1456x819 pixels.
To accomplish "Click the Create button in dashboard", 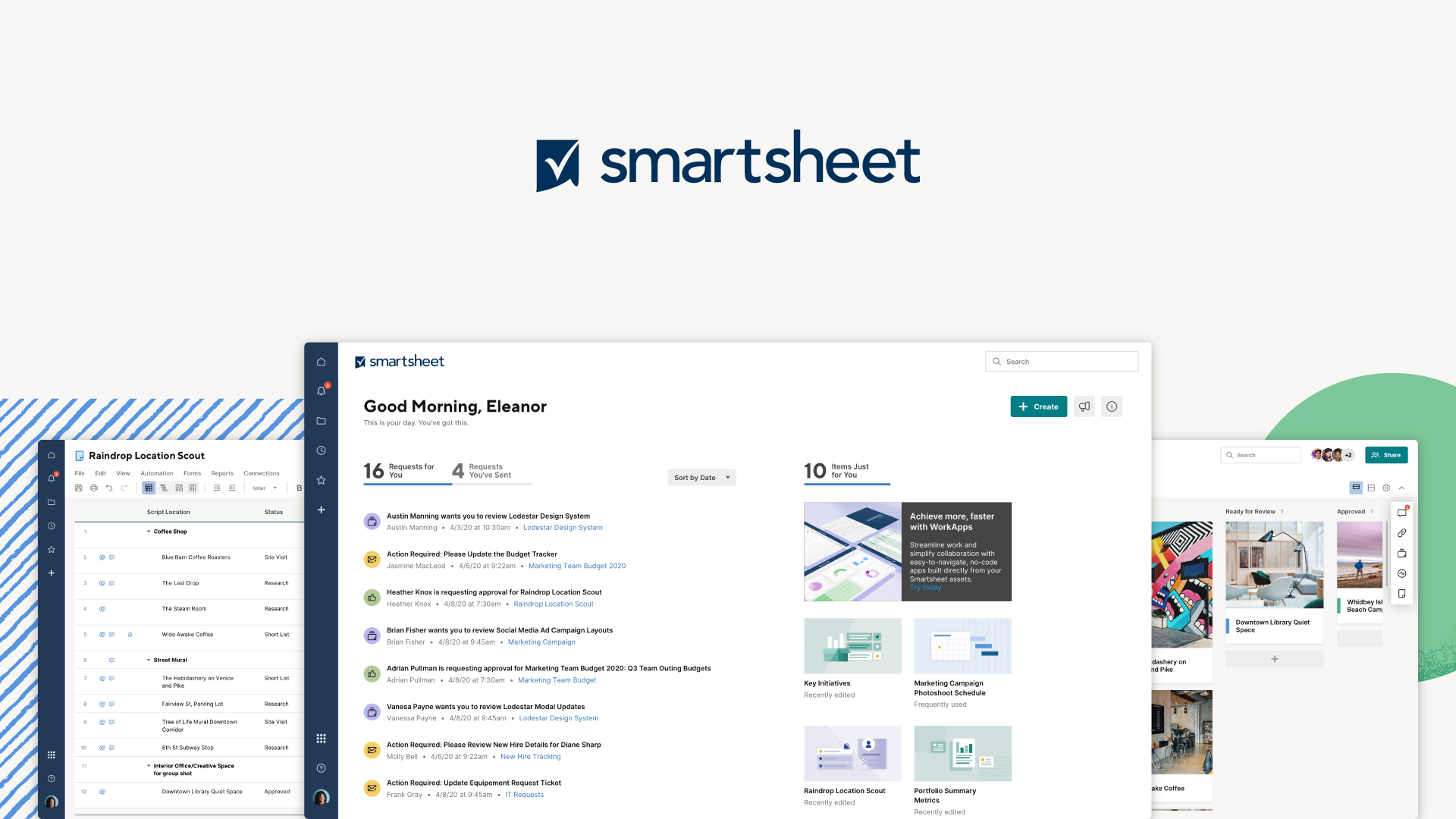I will (x=1039, y=406).
